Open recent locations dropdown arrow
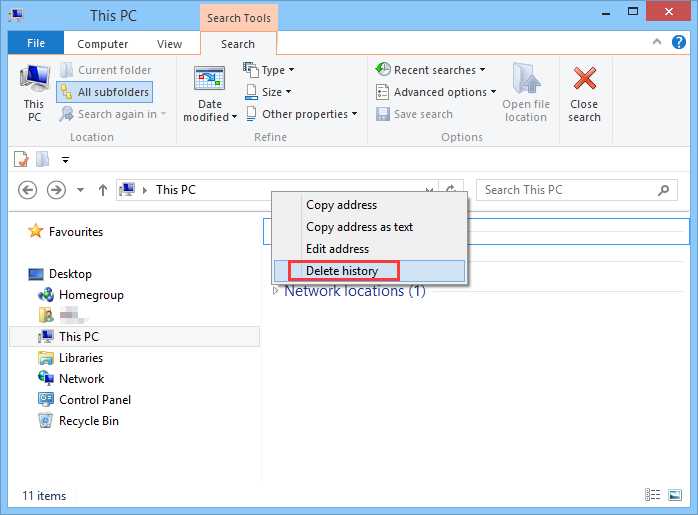Screen dimensions: 698x515 coord(80,190)
